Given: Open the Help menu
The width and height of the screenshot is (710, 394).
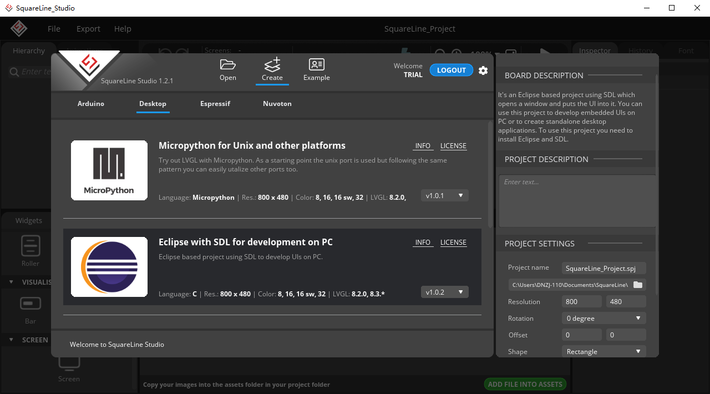Looking at the screenshot, I should click(122, 29).
